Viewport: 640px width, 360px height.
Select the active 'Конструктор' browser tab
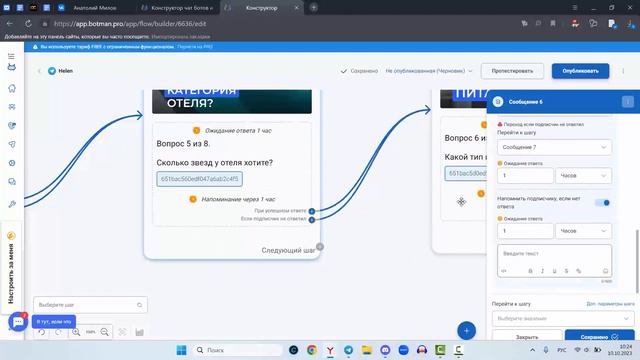tap(261, 8)
